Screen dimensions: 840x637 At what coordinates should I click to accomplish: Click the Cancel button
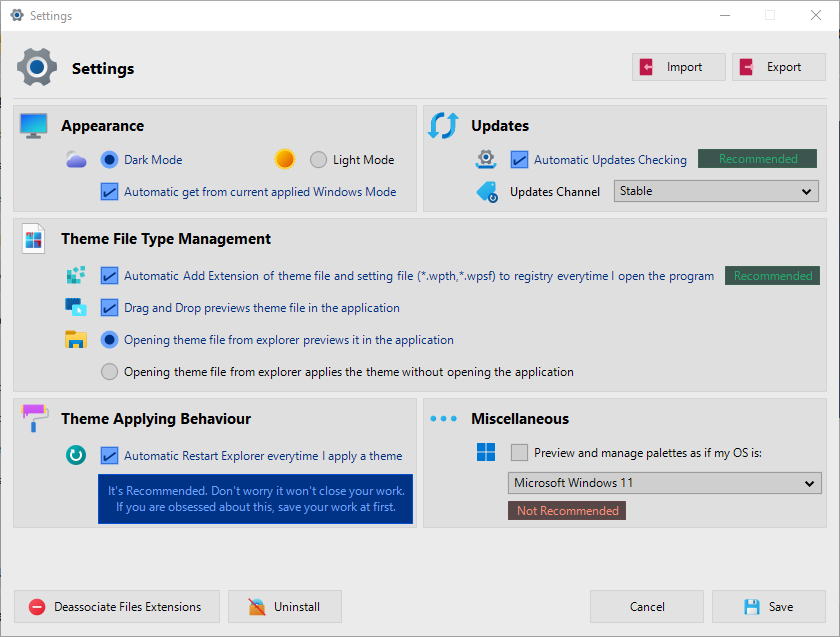click(x=647, y=606)
